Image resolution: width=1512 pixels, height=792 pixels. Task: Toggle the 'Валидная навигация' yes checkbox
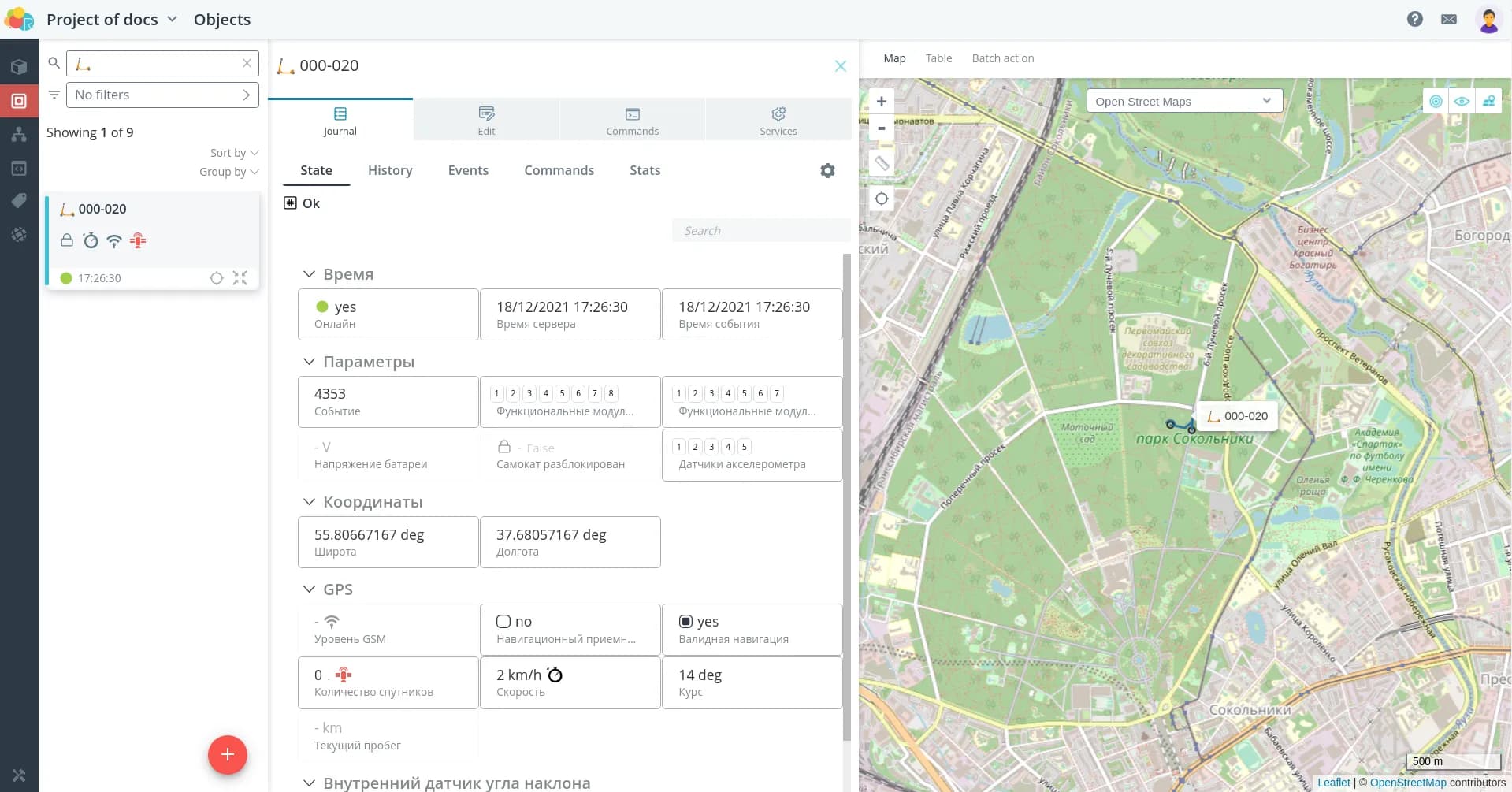pyautogui.click(x=685, y=622)
